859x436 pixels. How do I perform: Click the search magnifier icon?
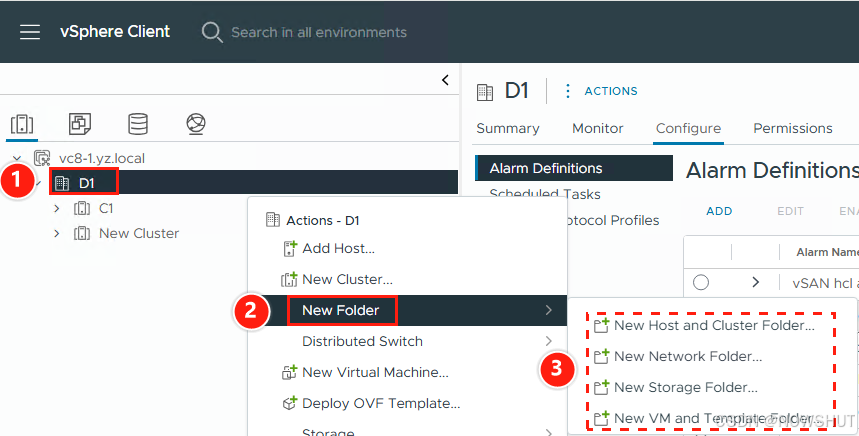tap(212, 32)
